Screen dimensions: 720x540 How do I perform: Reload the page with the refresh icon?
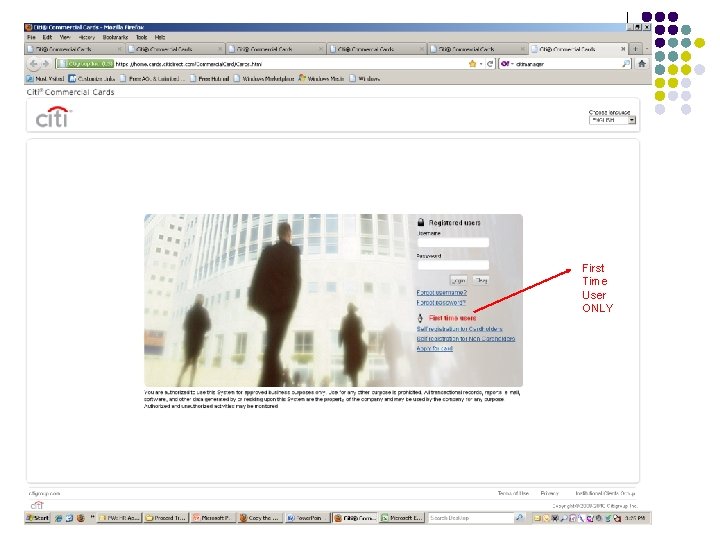[x=490, y=64]
